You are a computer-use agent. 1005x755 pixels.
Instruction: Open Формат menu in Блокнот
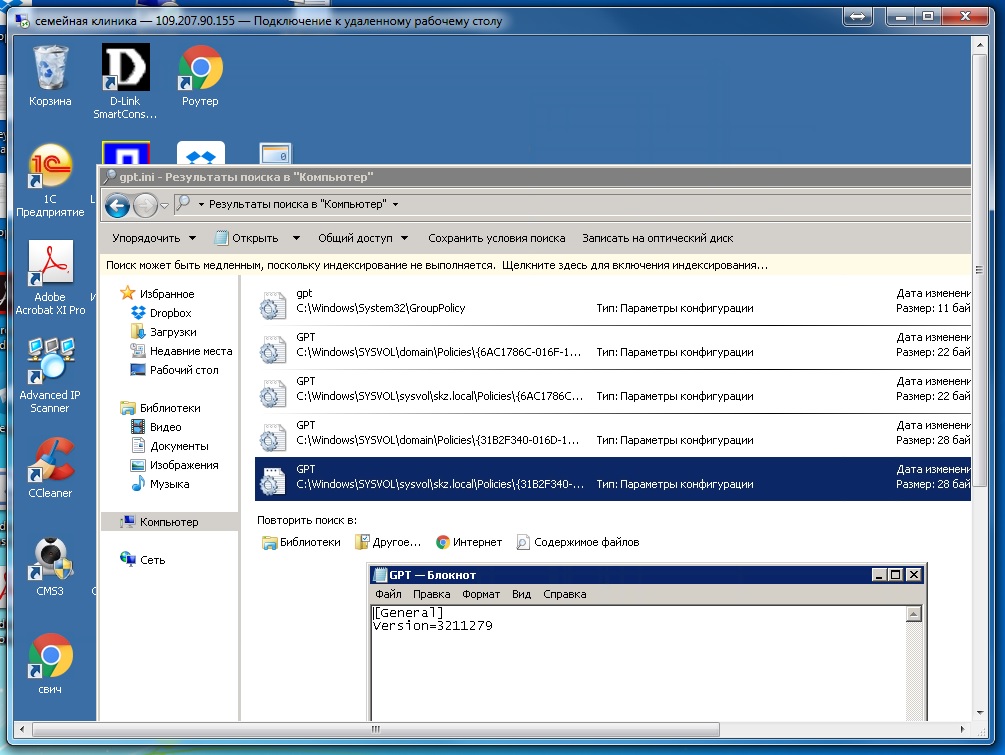pos(481,594)
